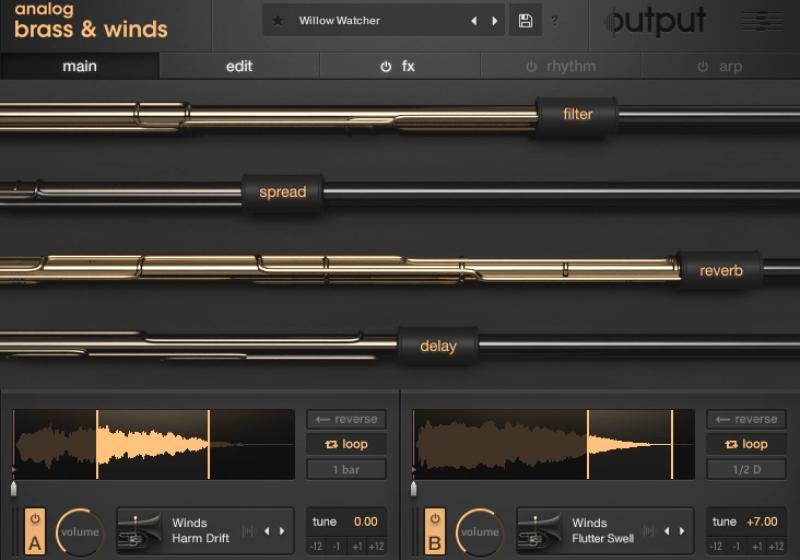Click the delay macro slider handle

pos(438,346)
